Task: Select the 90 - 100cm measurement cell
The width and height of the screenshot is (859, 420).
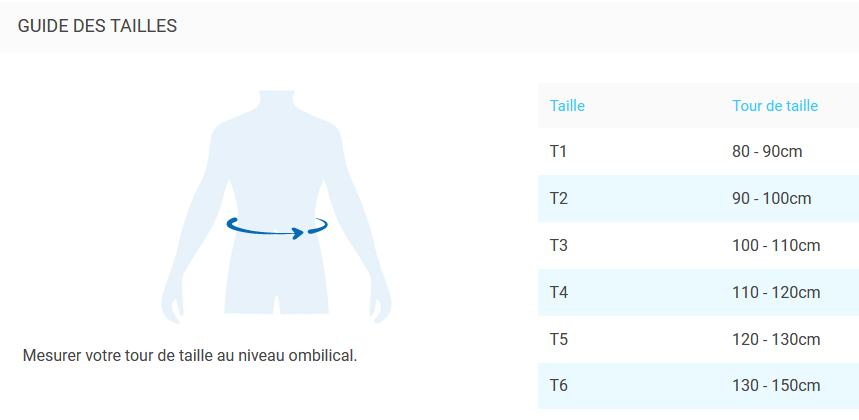Action: (771, 198)
